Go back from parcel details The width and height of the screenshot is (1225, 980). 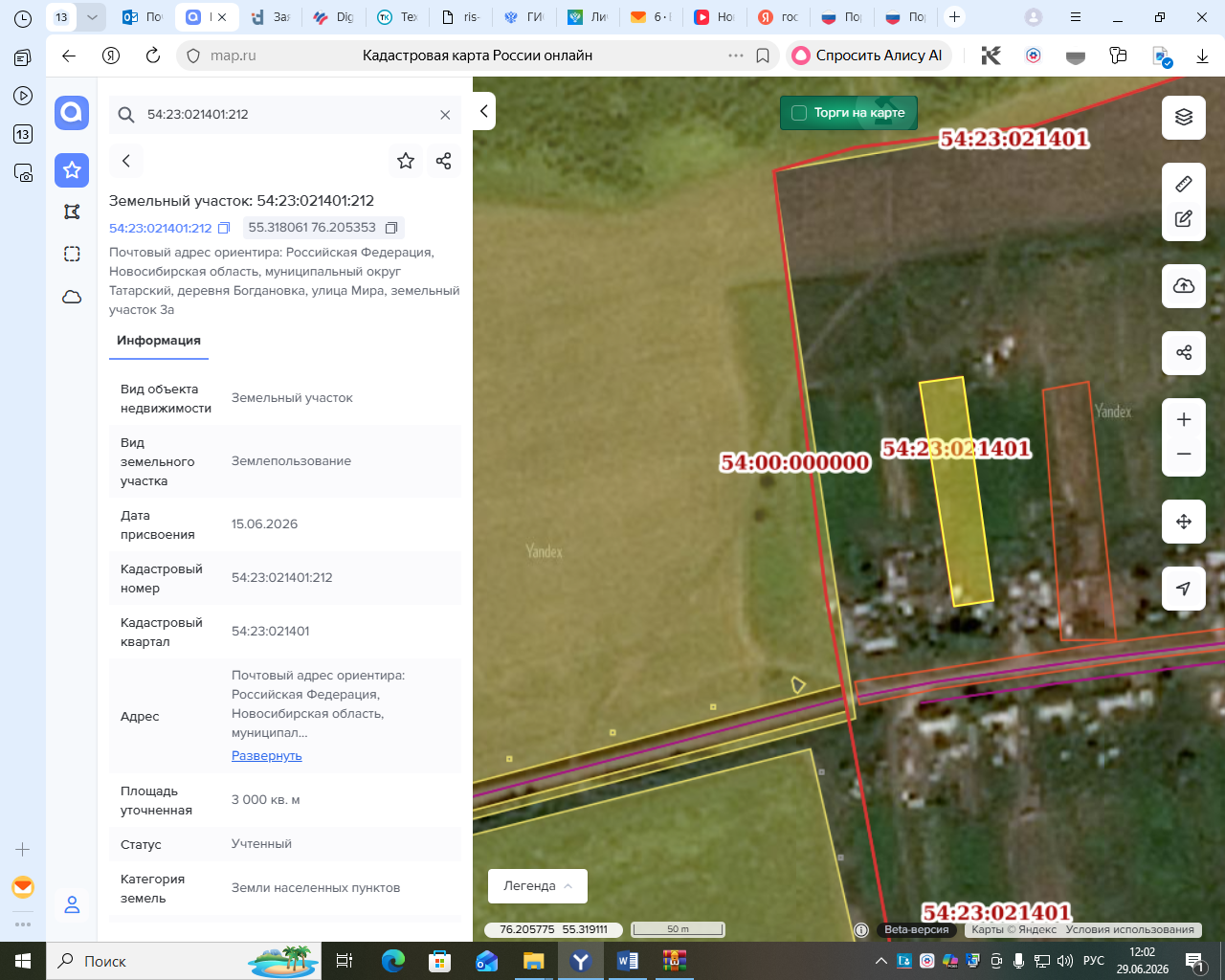126,161
